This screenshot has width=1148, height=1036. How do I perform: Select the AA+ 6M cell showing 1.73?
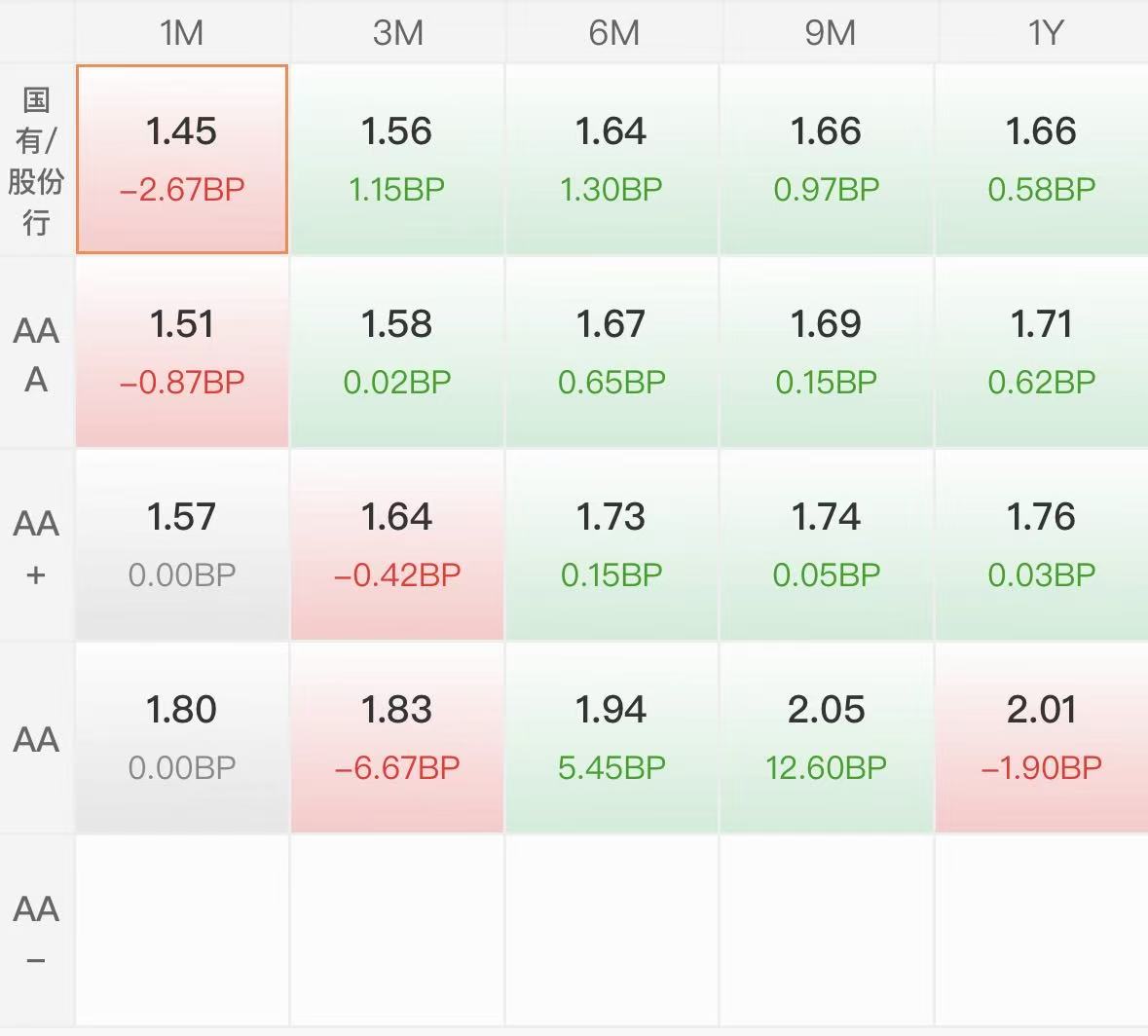click(611, 544)
